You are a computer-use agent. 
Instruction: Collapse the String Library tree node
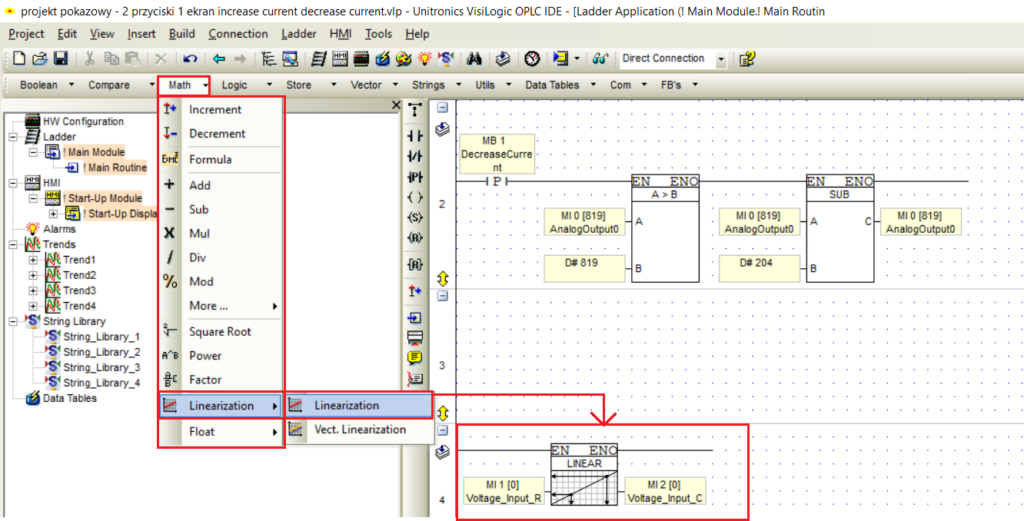point(13,321)
